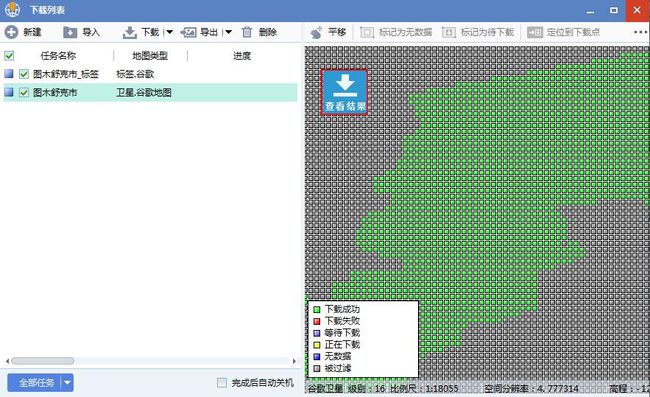The height and width of the screenshot is (397, 650).
Task: Minimize the 下载列表 window
Action: pos(590,11)
